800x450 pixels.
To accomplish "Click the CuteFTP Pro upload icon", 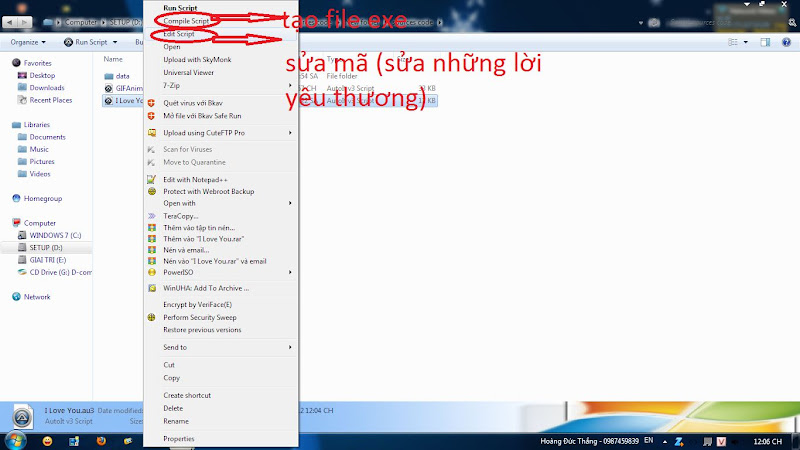I will tap(152, 132).
